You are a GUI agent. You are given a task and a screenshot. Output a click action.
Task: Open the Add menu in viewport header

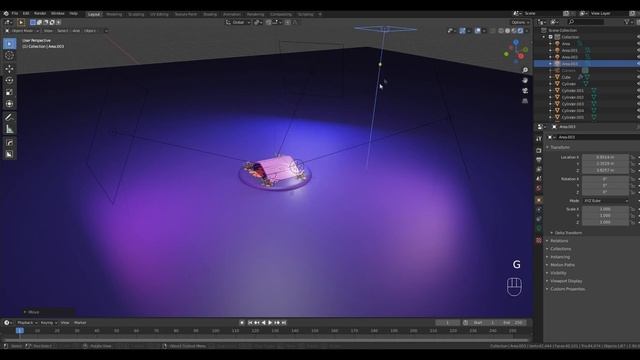(76, 31)
